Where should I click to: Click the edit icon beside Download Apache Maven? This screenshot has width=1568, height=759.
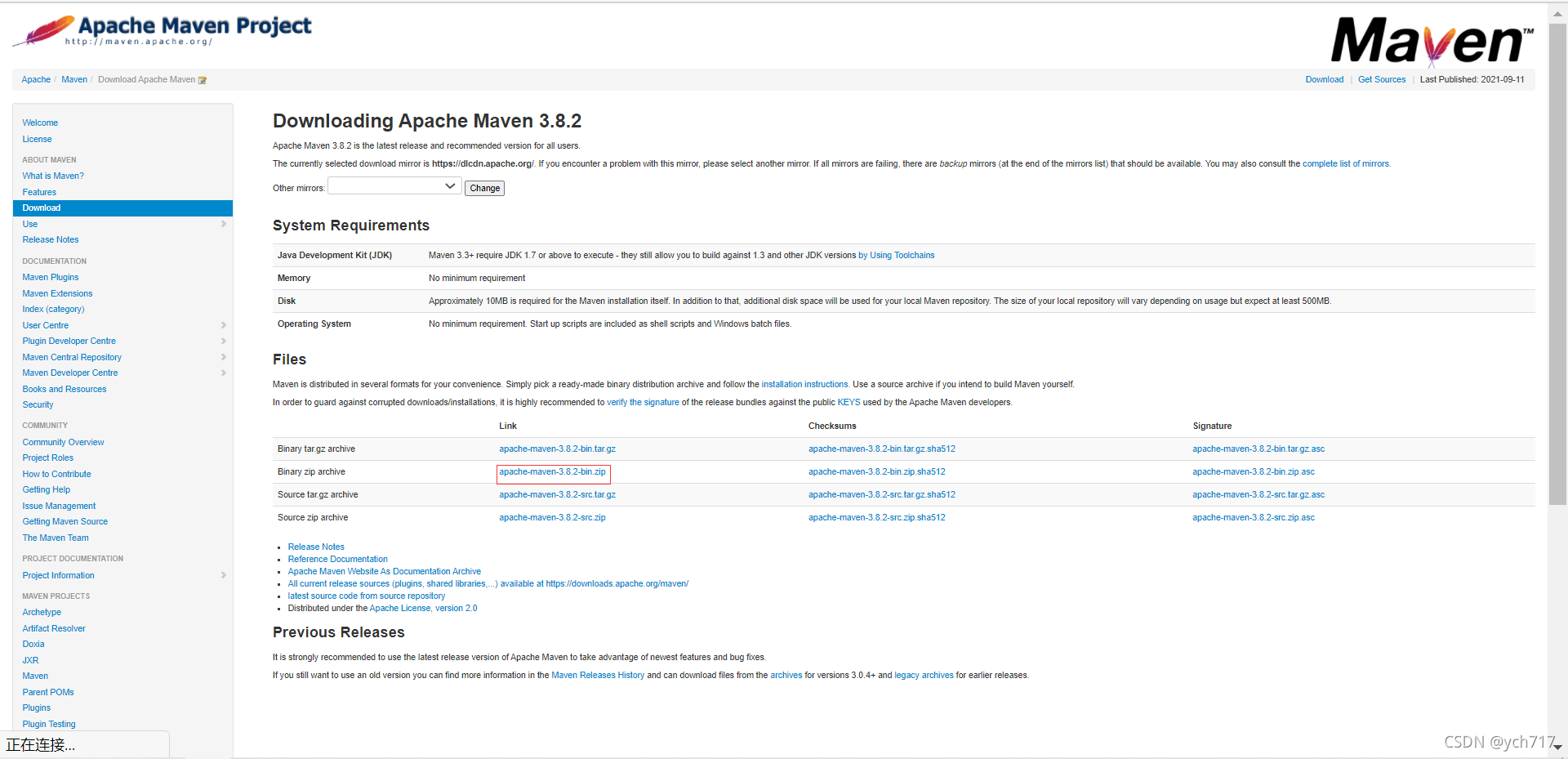click(x=203, y=80)
